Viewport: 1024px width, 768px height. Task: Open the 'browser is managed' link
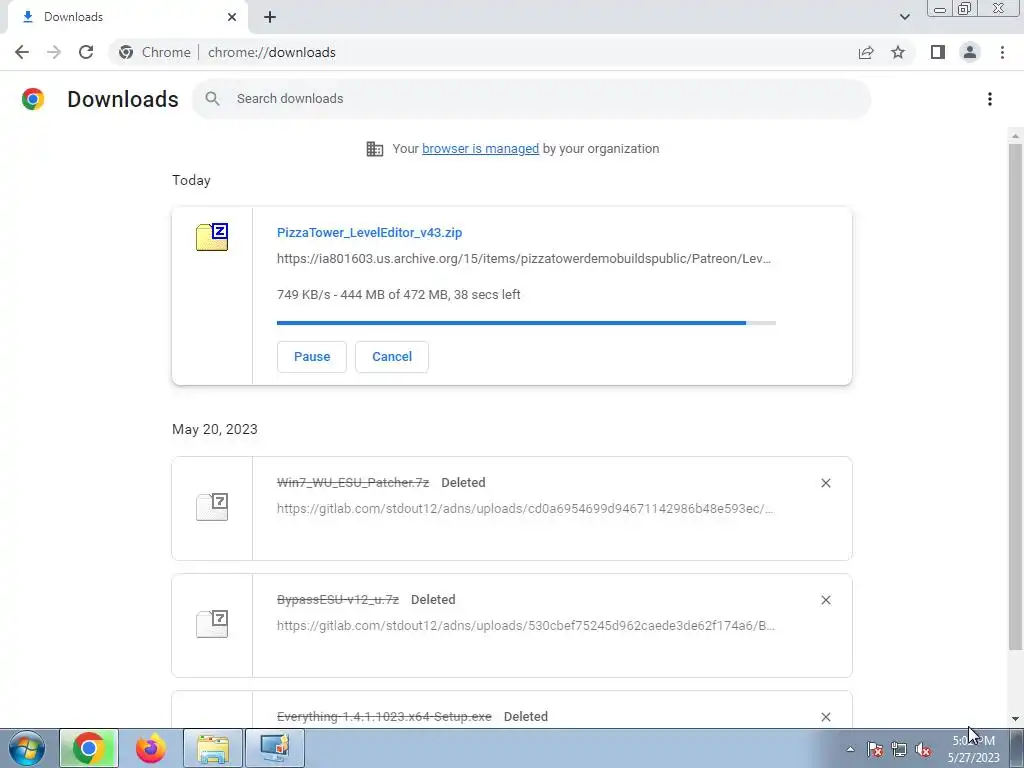click(x=480, y=148)
